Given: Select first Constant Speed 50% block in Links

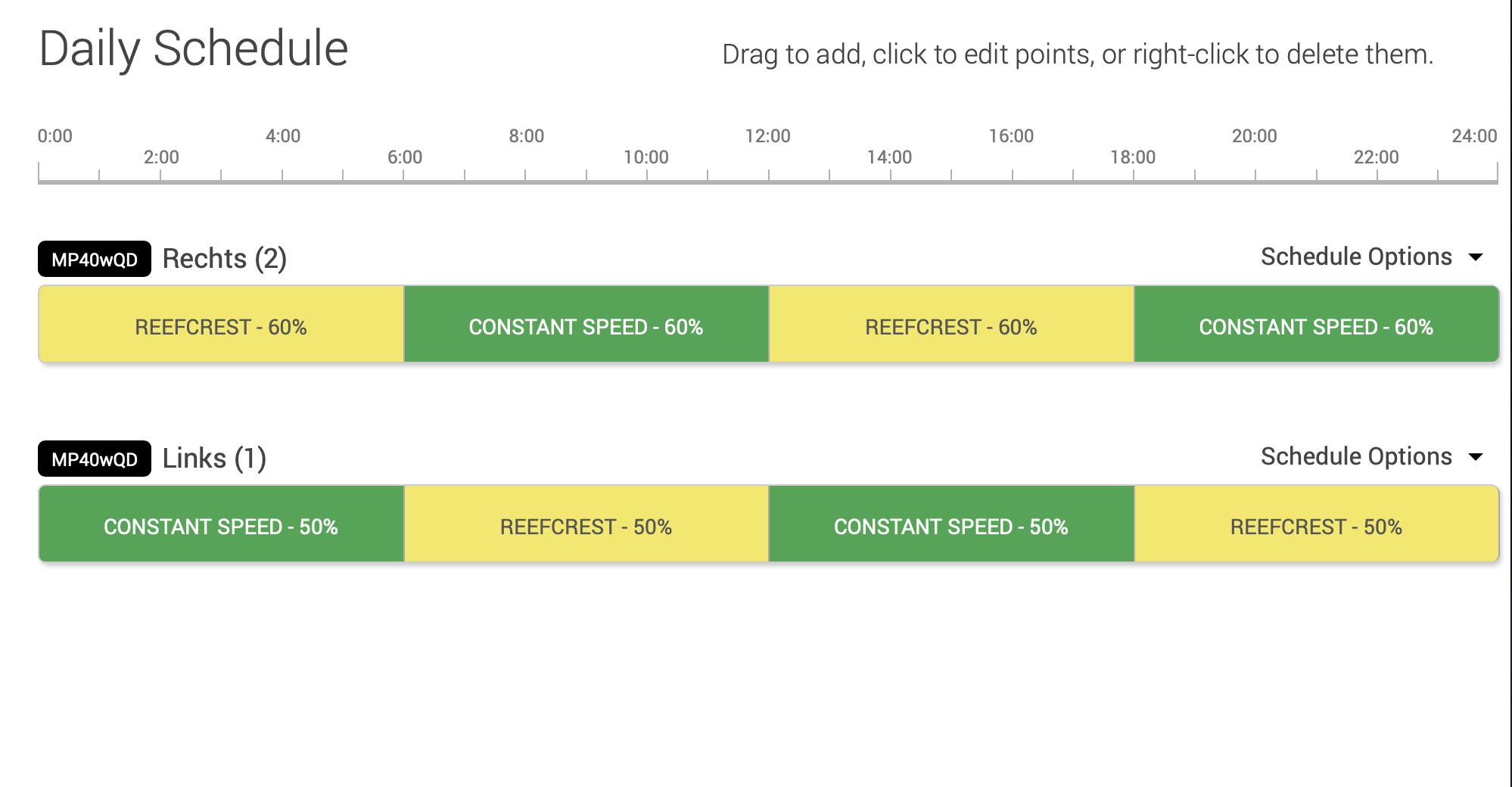Looking at the screenshot, I should pos(221,526).
